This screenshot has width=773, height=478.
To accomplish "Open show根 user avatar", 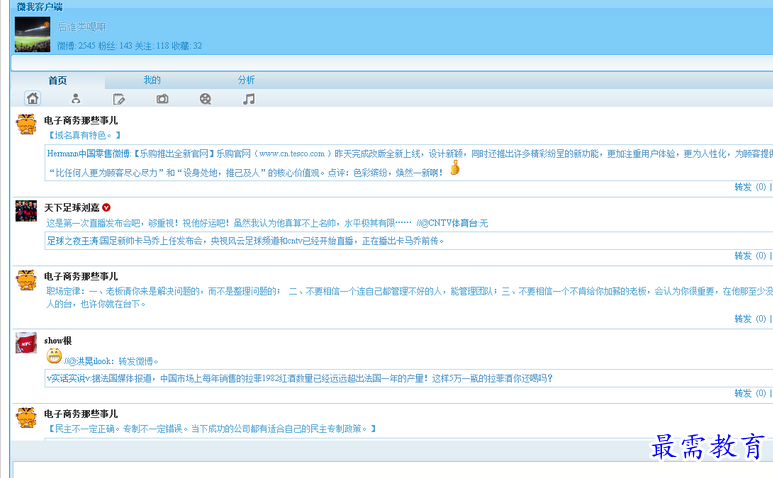I will (26, 342).
